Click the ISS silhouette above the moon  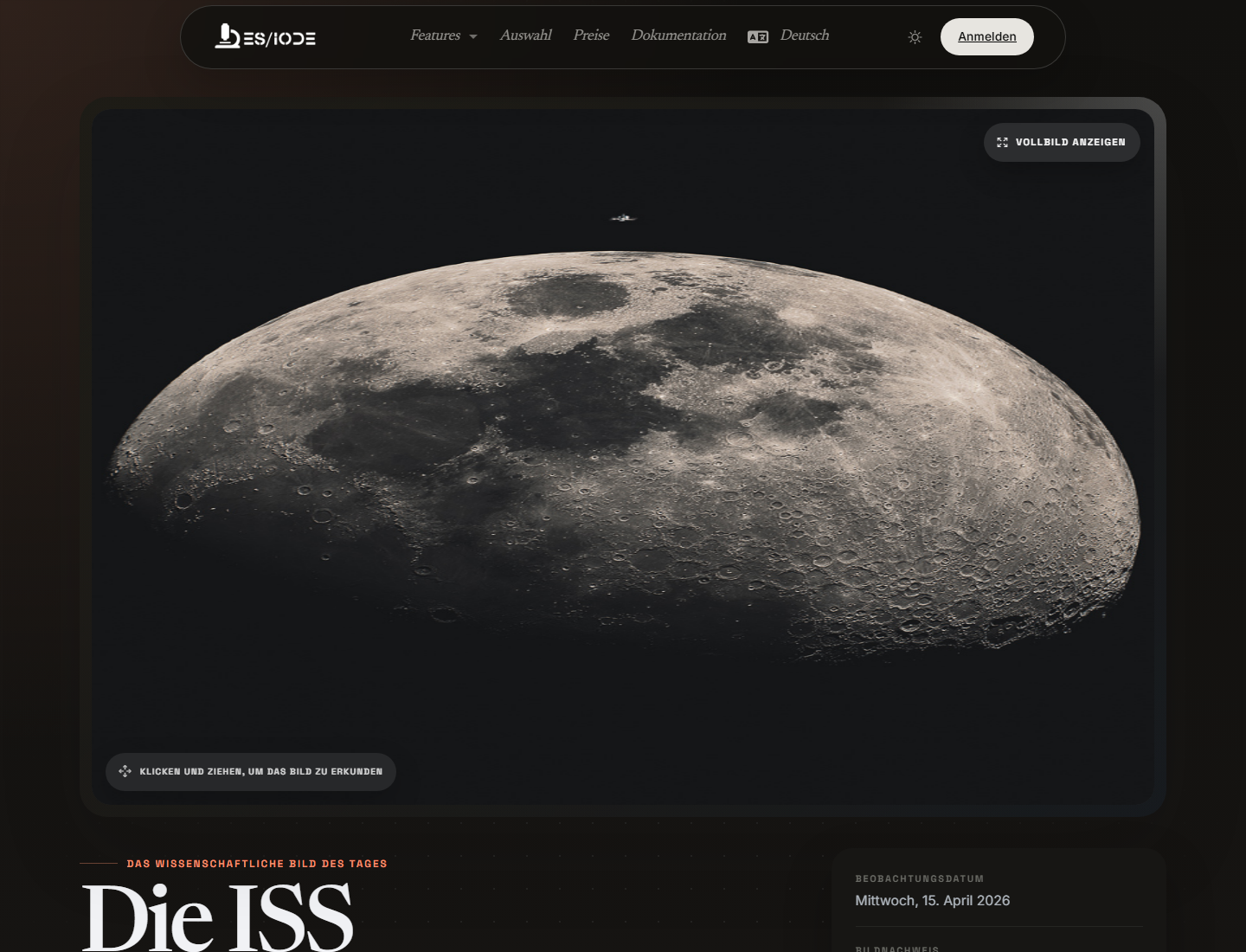coord(623,218)
